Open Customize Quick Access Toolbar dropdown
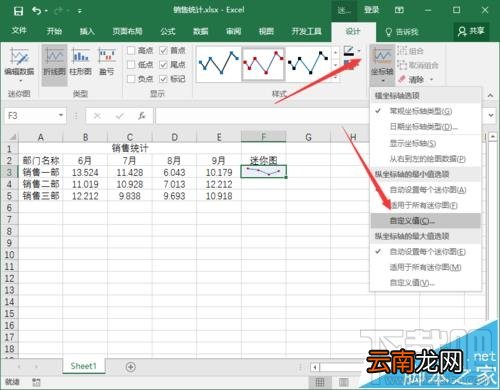 click(80, 11)
